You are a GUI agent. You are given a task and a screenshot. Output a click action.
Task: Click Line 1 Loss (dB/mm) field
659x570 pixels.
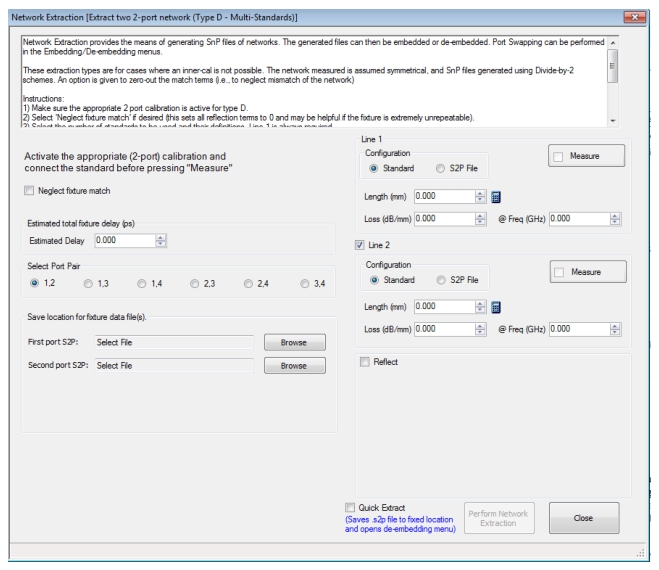(x=445, y=219)
